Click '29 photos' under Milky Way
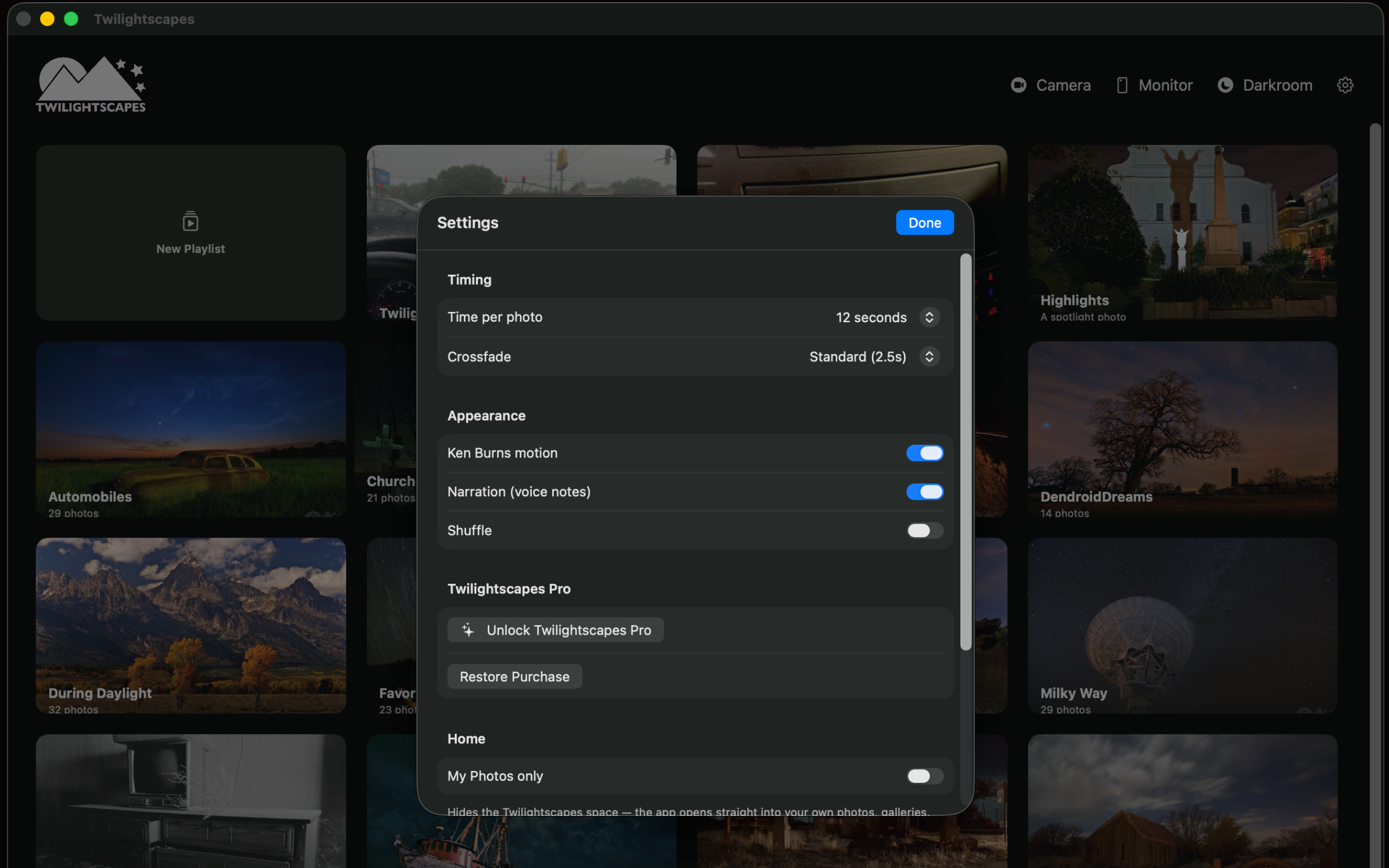 click(1065, 710)
